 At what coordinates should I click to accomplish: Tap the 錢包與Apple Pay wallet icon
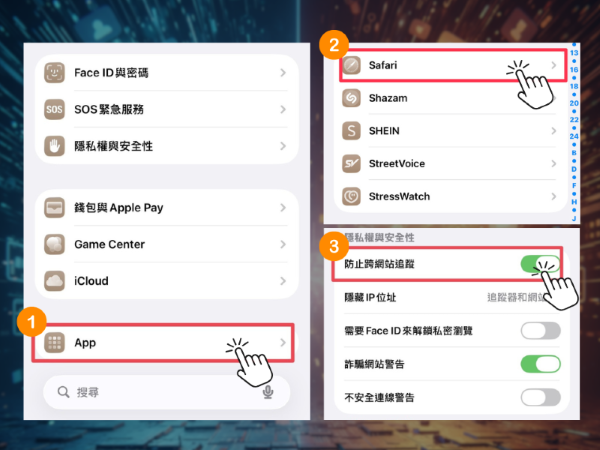pyautogui.click(x=54, y=207)
